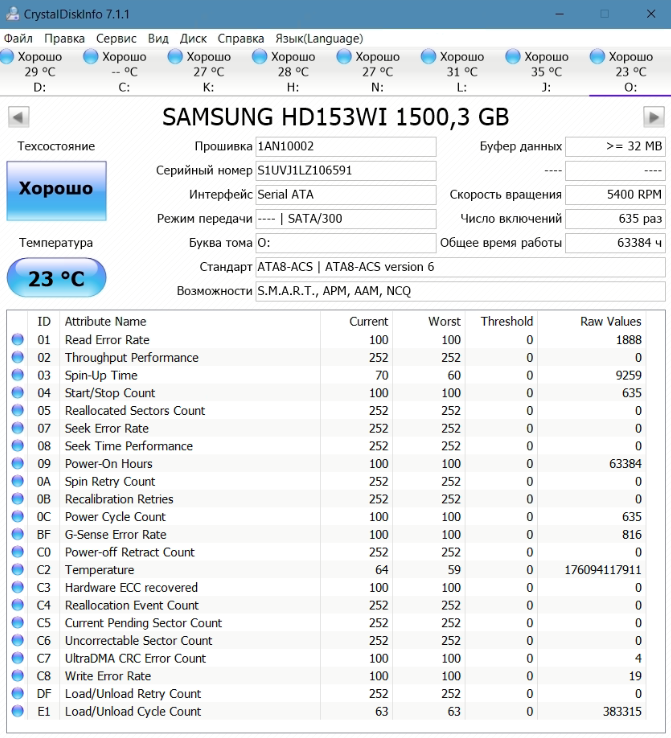Go to next disk with right arrow
The width and height of the screenshot is (671, 738).
tap(654, 117)
